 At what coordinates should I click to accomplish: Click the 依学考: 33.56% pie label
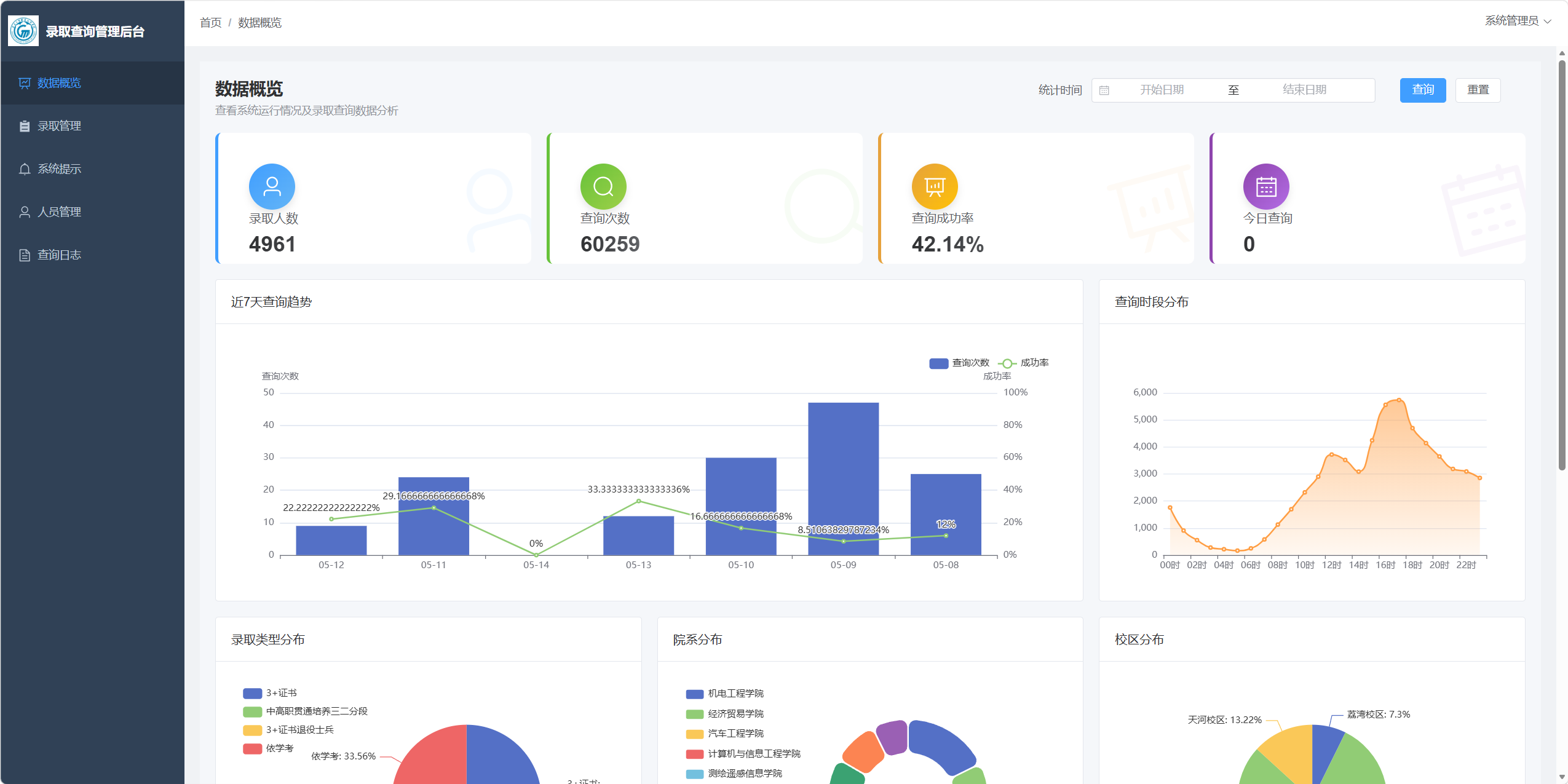pyautogui.click(x=343, y=756)
